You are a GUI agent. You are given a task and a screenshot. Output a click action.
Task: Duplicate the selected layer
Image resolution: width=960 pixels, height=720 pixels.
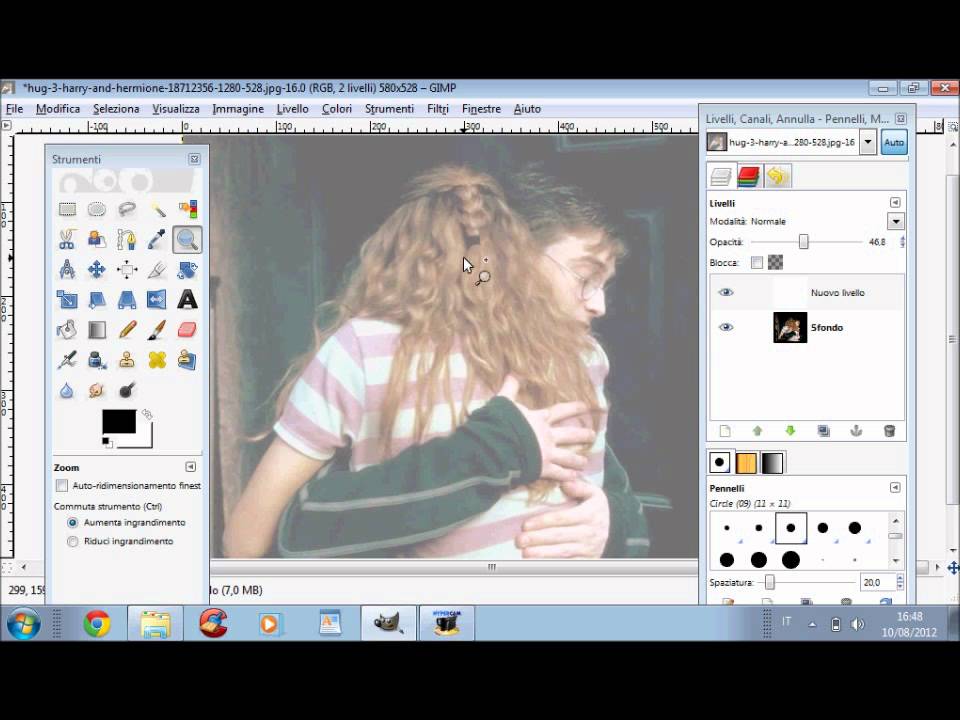pyautogui.click(x=823, y=431)
